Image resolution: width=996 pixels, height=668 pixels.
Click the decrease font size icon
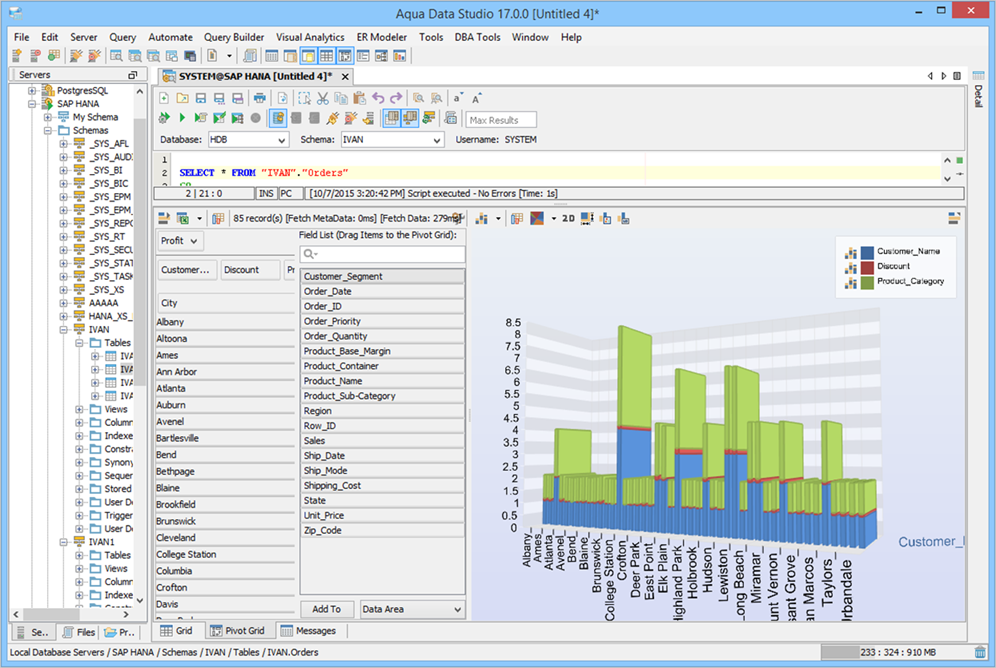(x=457, y=98)
